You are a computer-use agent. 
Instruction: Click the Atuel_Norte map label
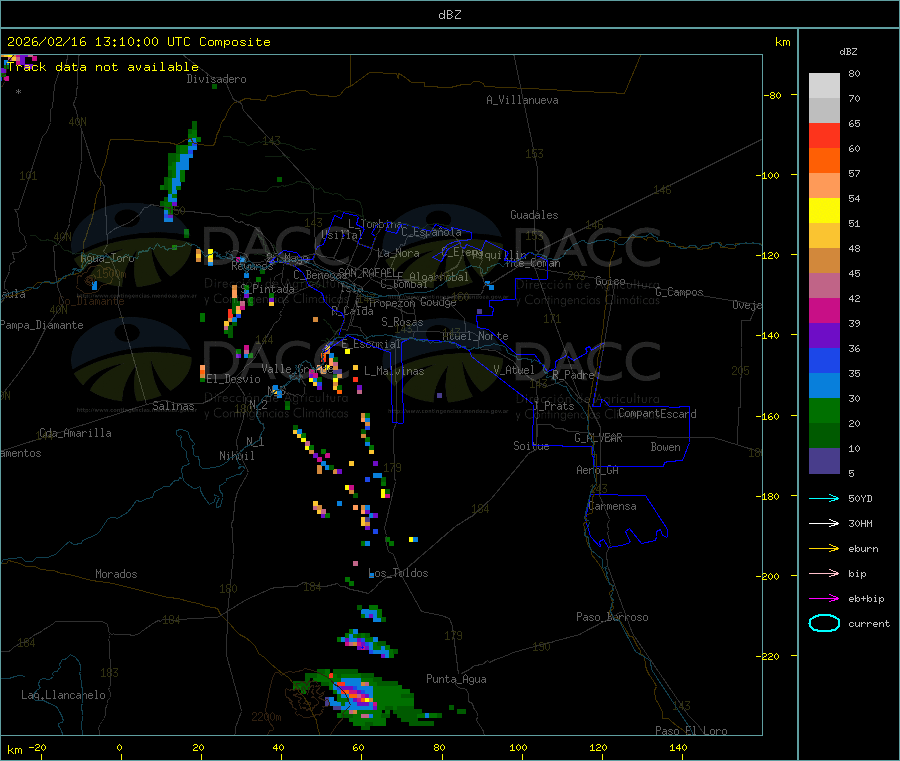tap(475, 336)
